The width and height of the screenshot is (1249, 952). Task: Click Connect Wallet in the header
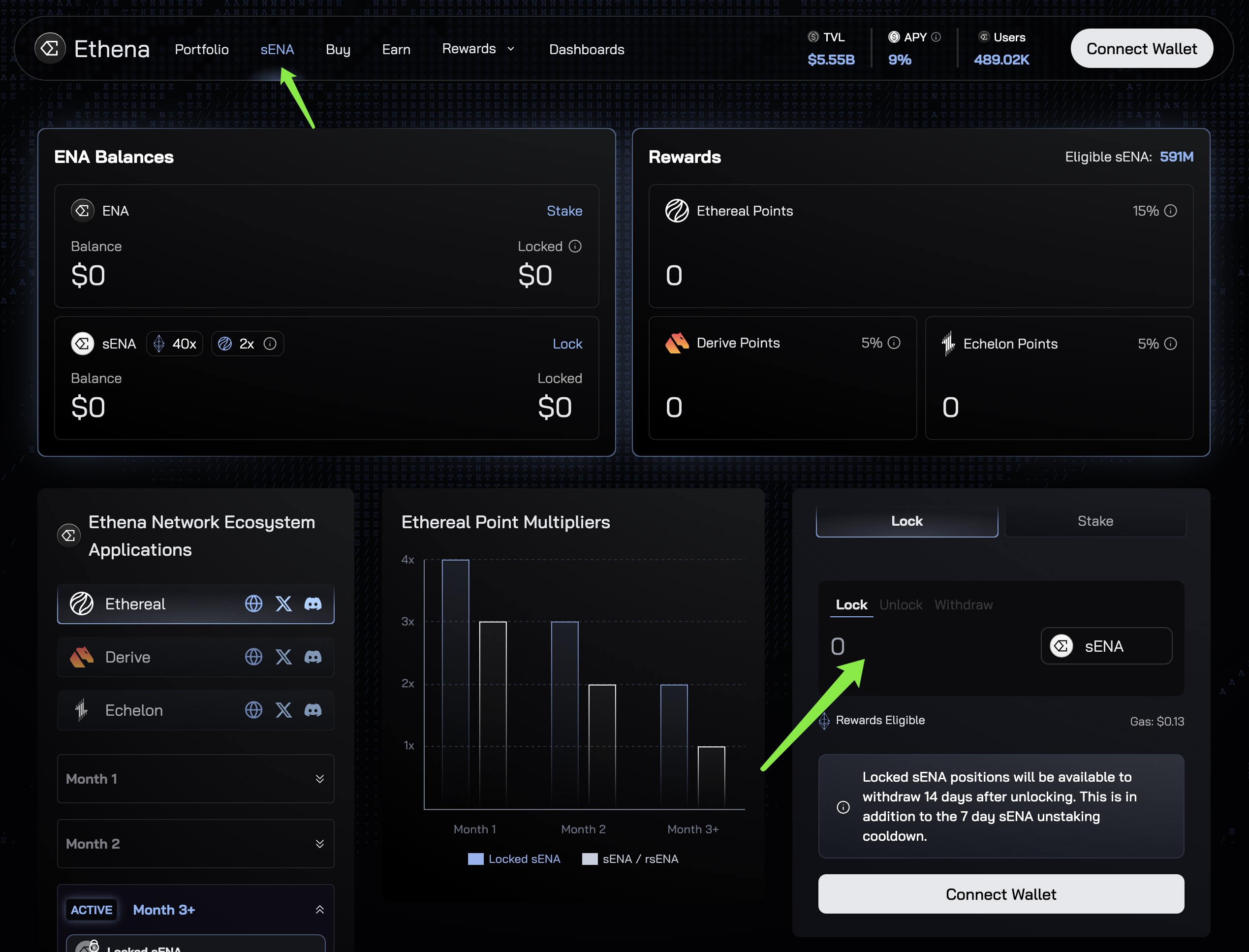pos(1141,49)
